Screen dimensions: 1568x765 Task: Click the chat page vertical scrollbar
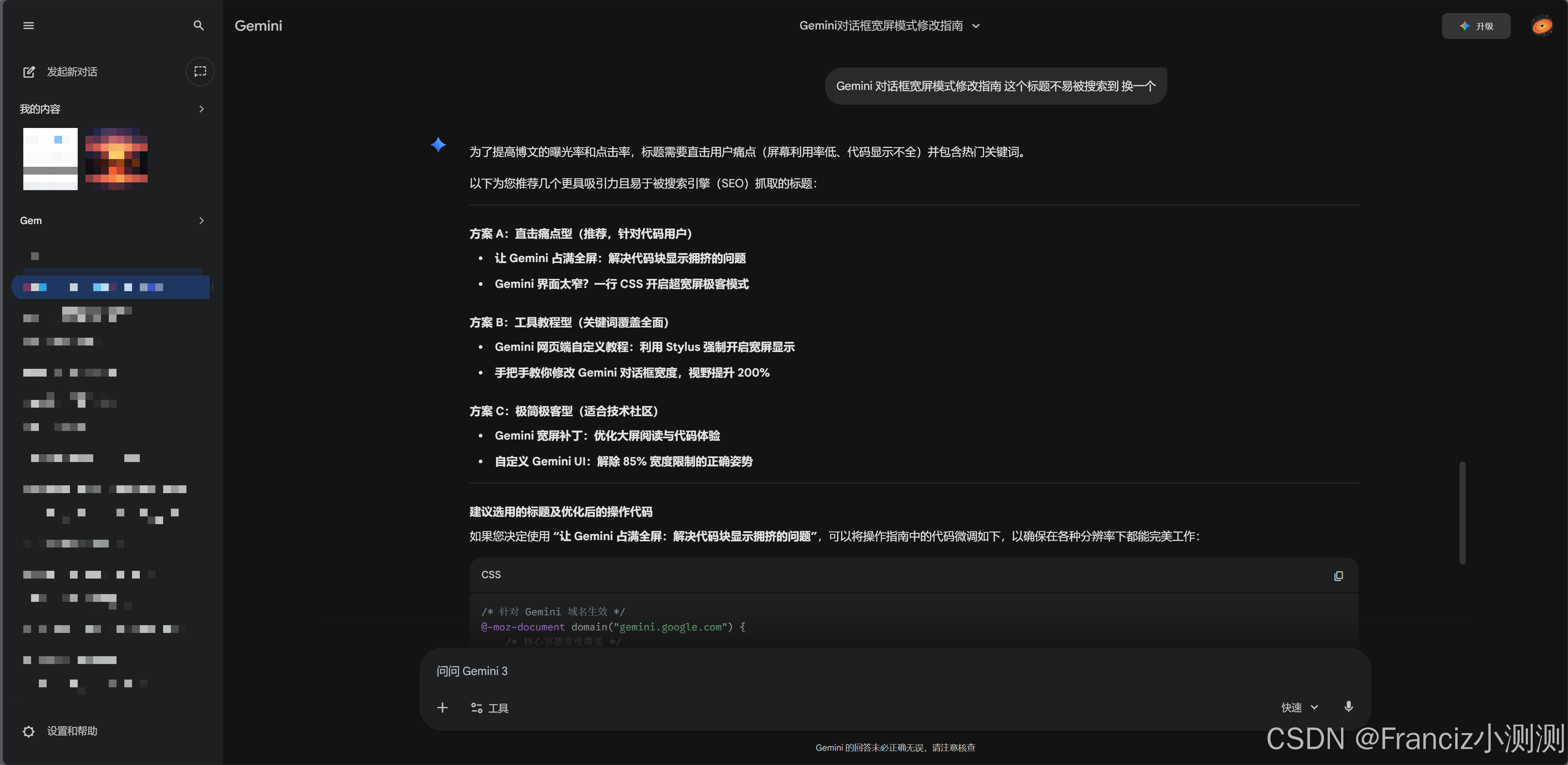pyautogui.click(x=1462, y=512)
